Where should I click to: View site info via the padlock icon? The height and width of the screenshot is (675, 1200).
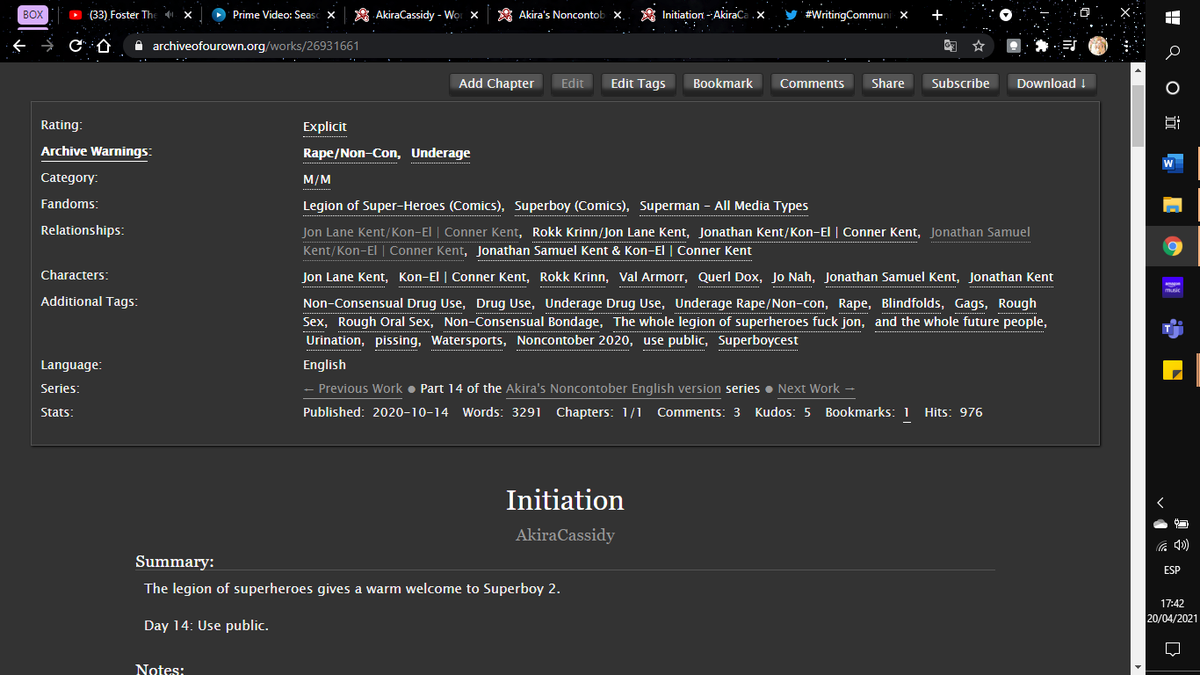pyautogui.click(x=139, y=46)
